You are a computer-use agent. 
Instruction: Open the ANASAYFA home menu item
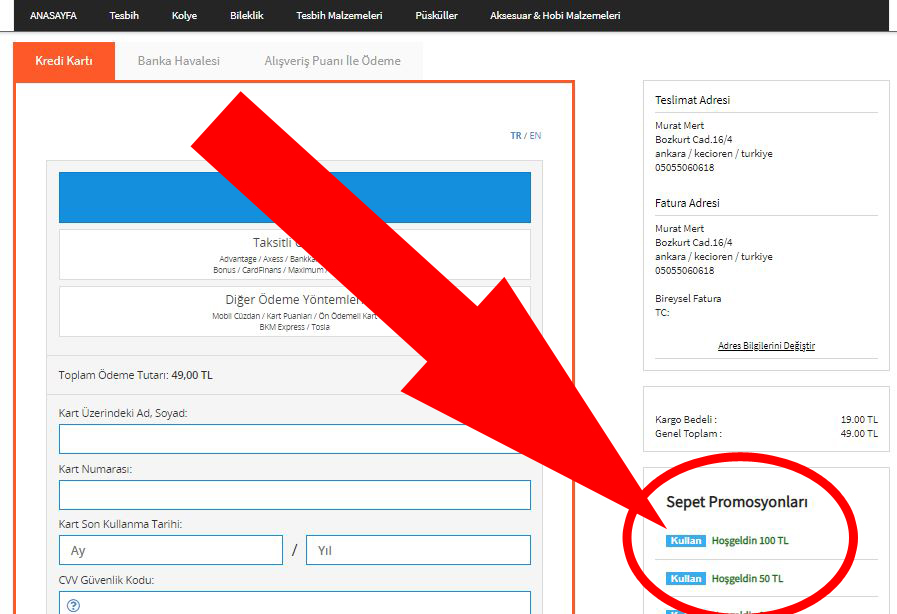(x=54, y=16)
